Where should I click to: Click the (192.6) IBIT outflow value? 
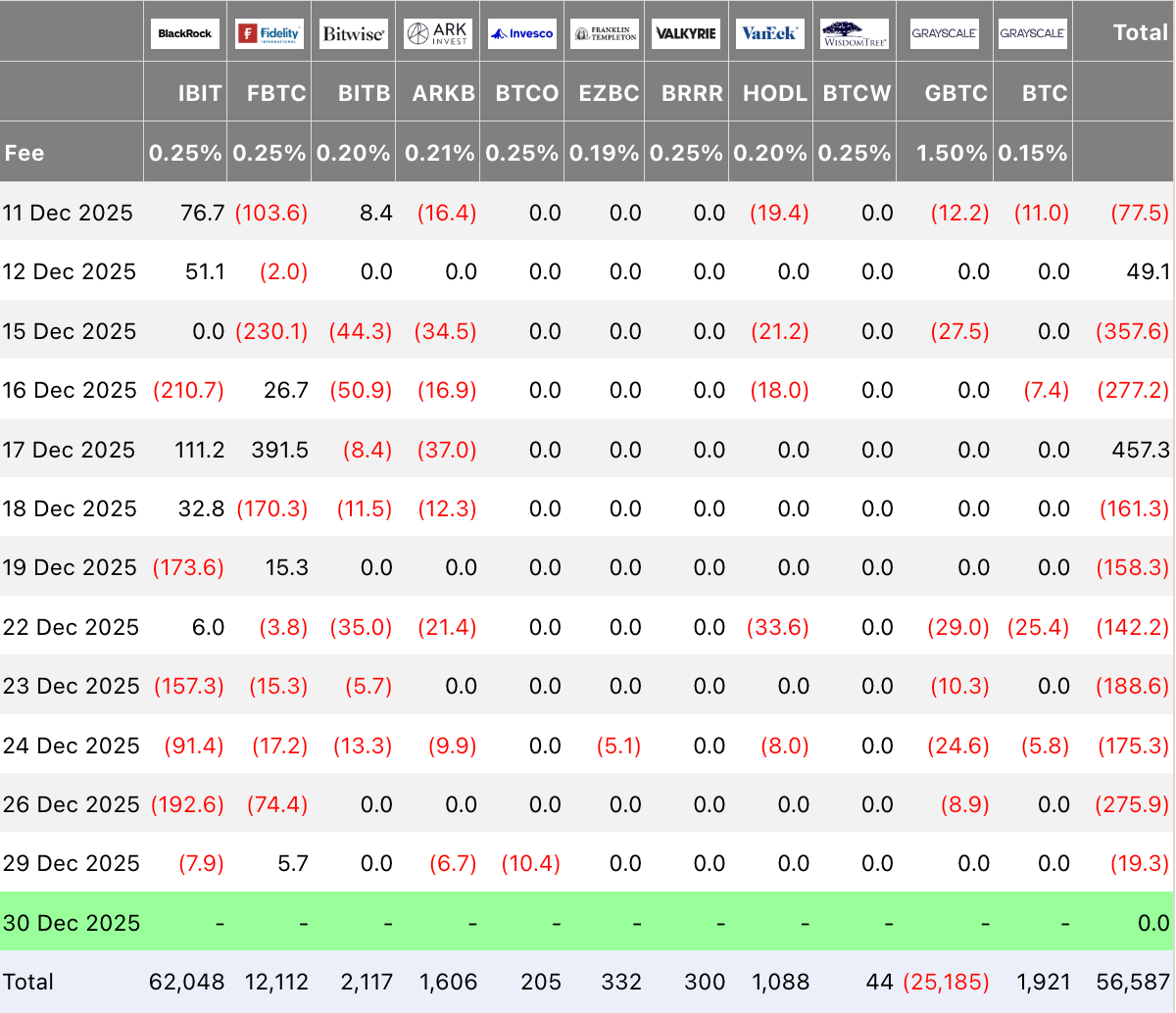click(187, 804)
